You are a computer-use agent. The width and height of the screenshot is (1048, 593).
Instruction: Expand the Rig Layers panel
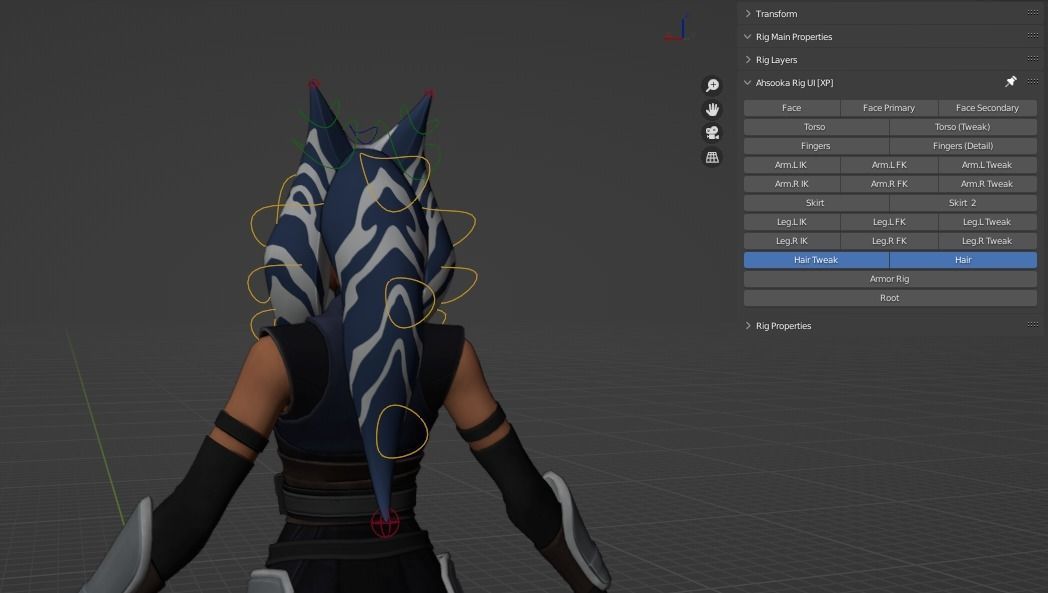(748, 60)
